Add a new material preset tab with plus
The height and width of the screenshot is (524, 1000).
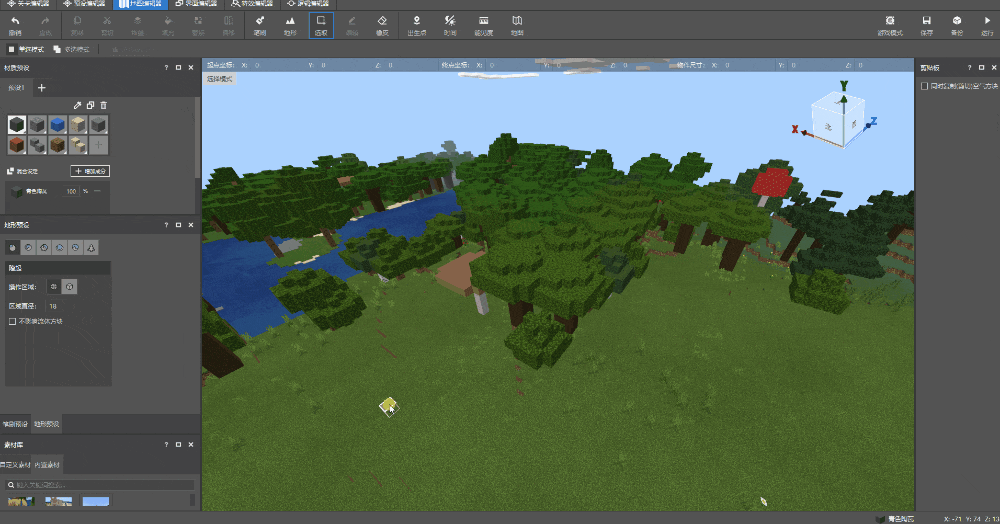tap(42, 88)
